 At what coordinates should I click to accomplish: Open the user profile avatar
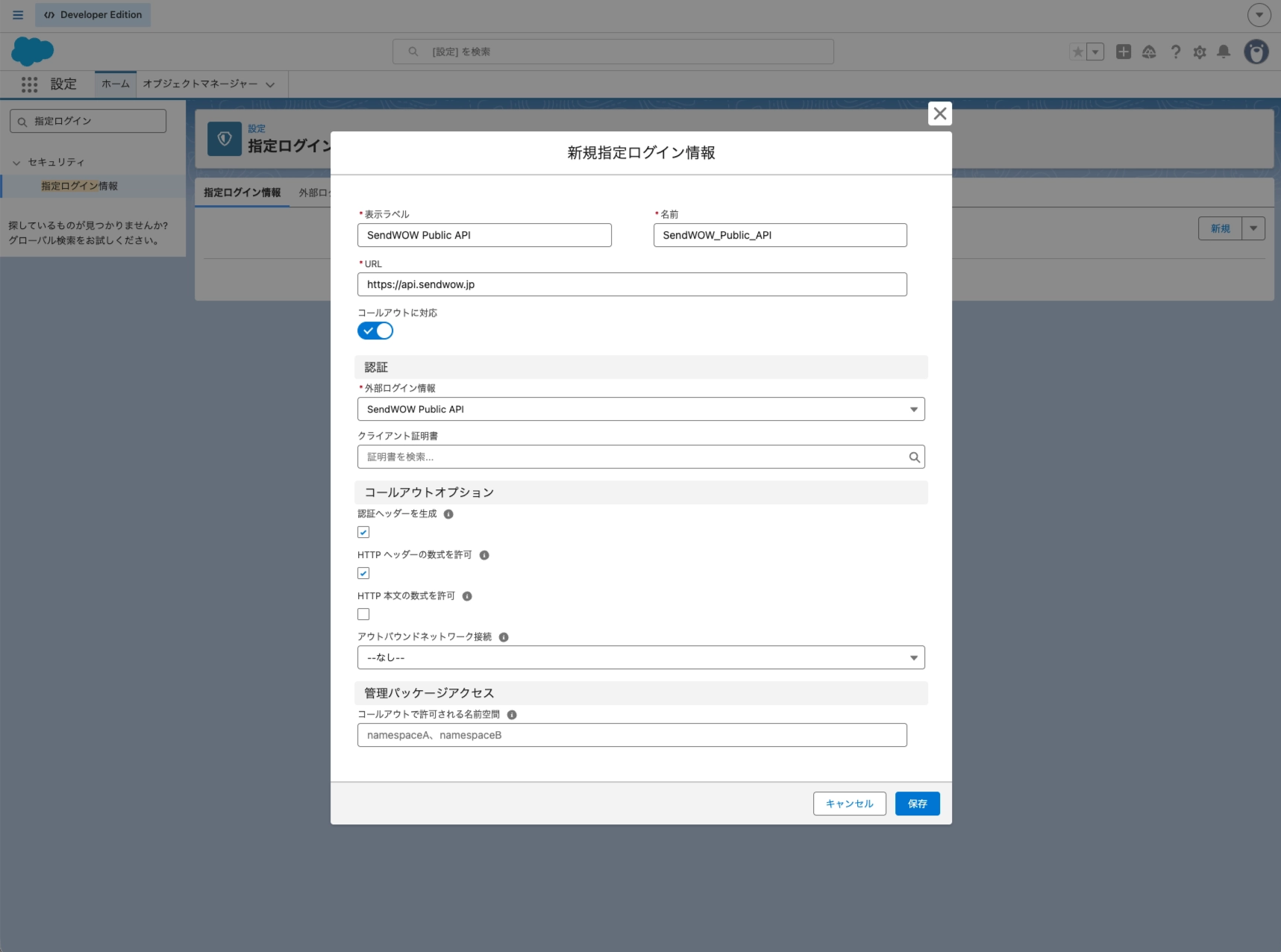point(1256,51)
